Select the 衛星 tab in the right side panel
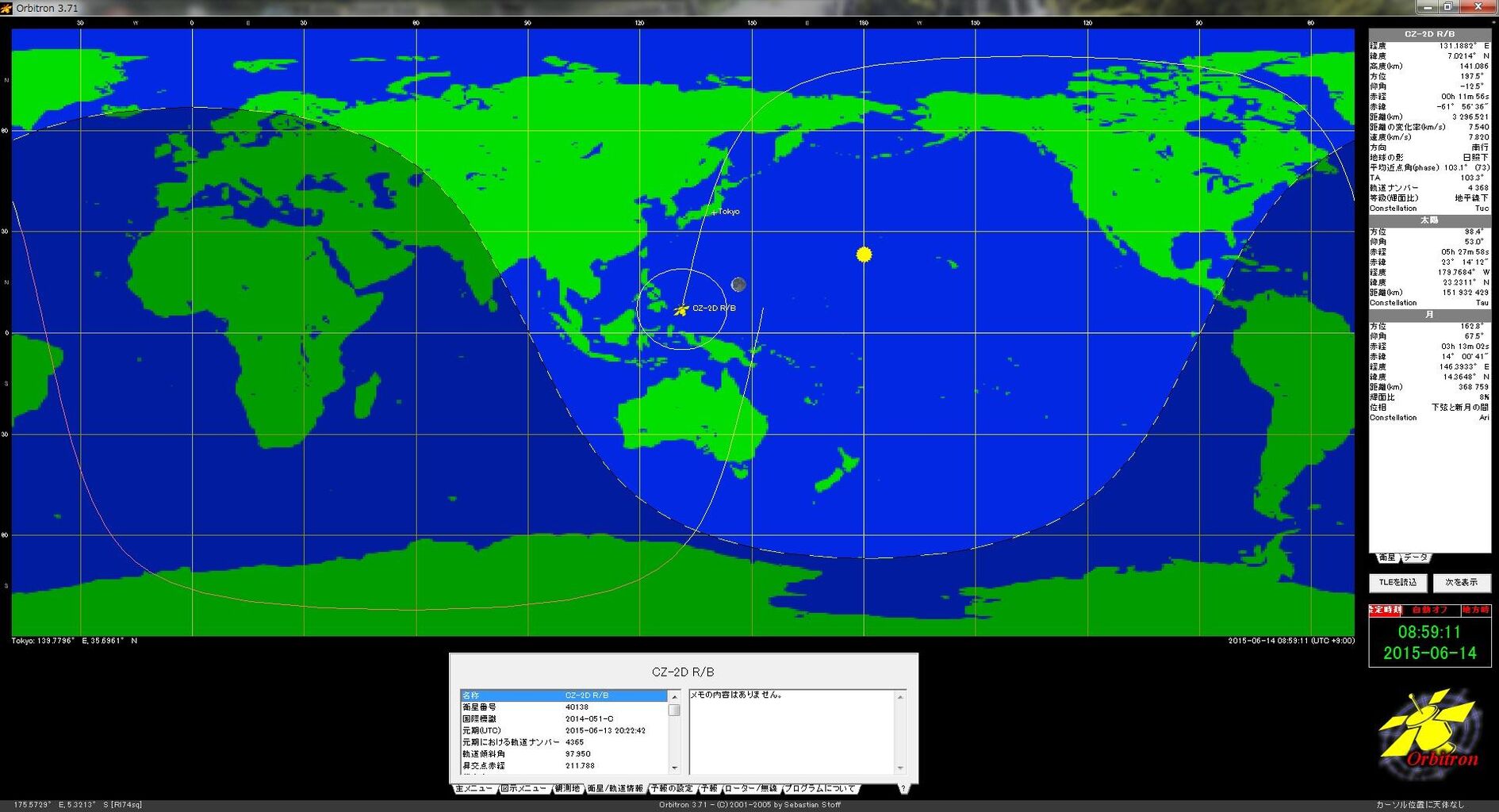The width and height of the screenshot is (1499, 812). (x=1386, y=557)
